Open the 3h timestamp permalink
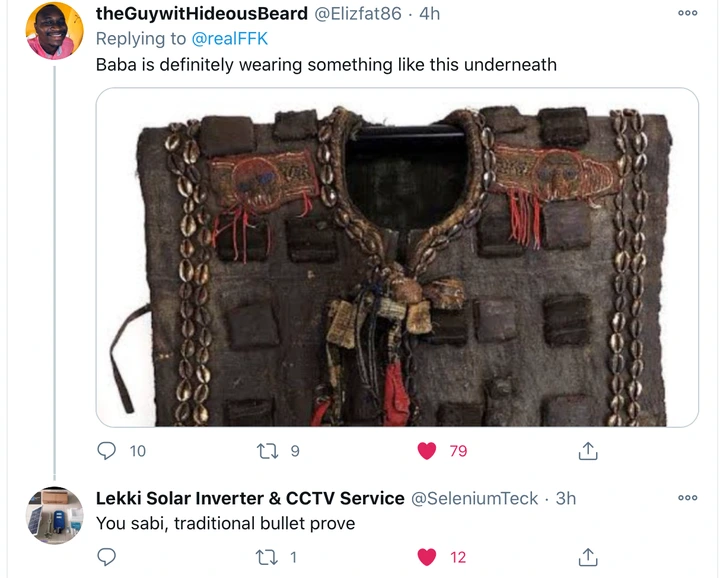Screen dimensions: 720x578 566,498
